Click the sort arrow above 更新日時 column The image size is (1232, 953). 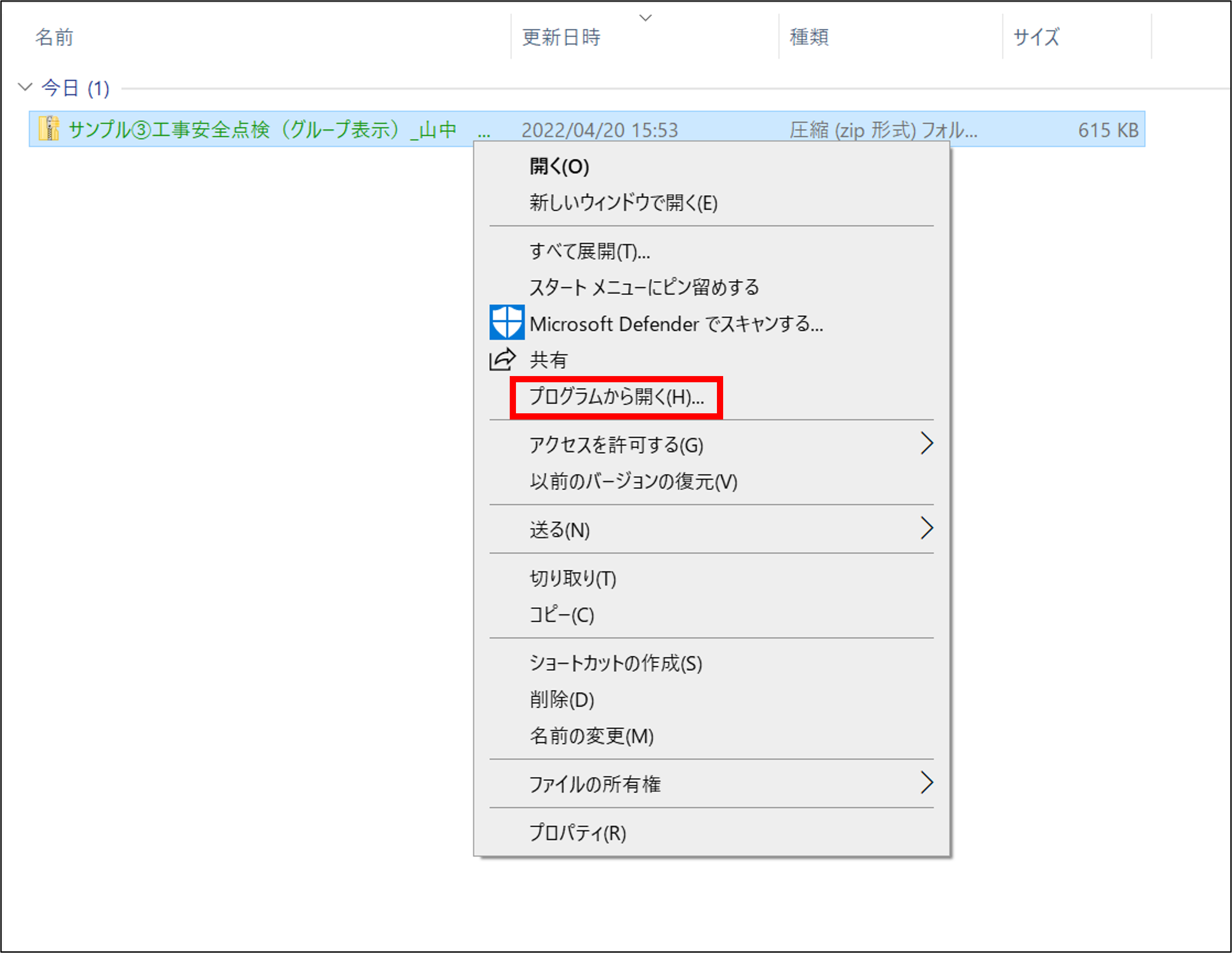coord(646,17)
